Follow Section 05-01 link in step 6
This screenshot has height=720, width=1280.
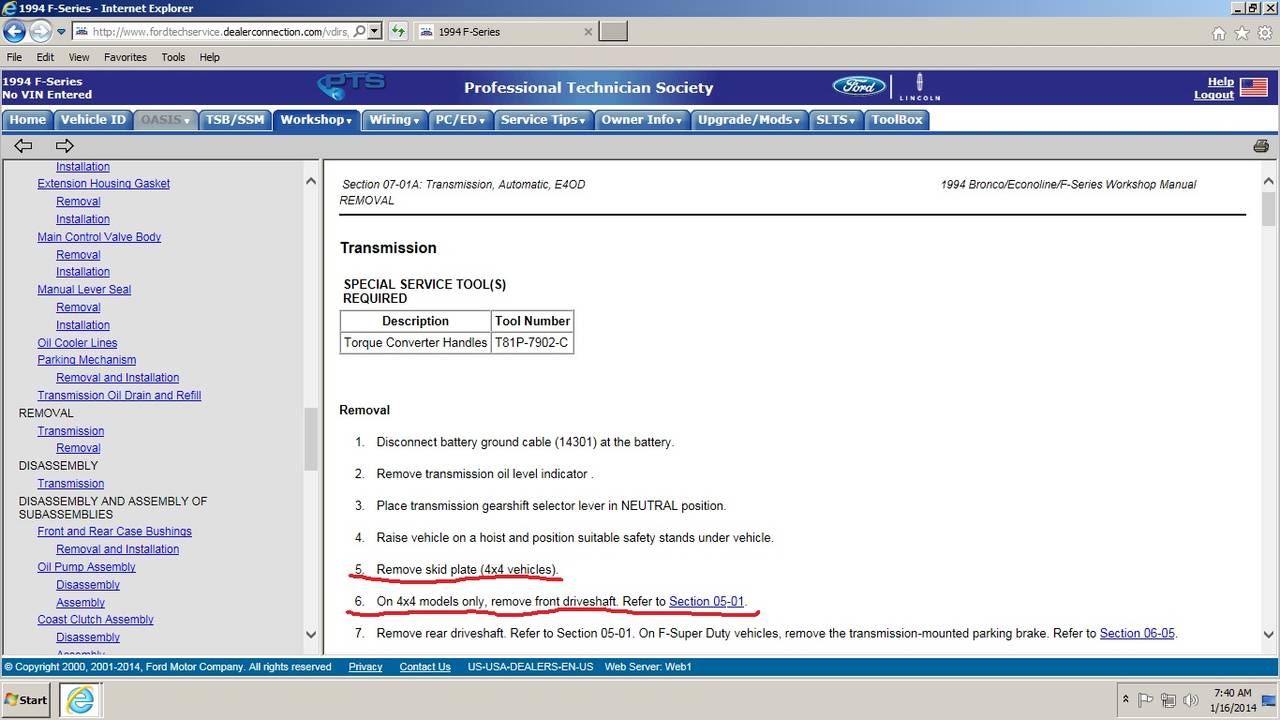[706, 602]
